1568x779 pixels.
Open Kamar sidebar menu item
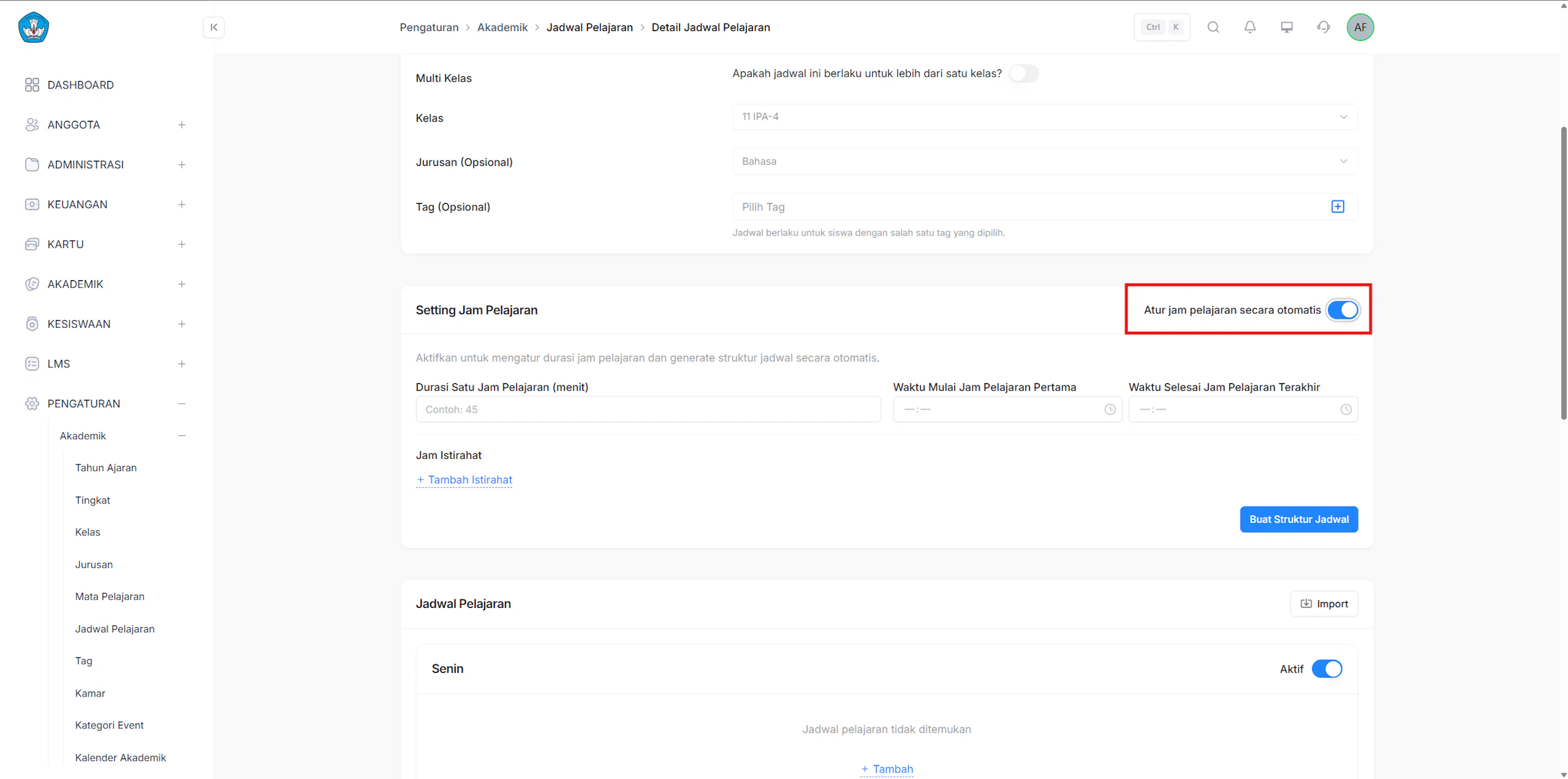click(x=90, y=693)
